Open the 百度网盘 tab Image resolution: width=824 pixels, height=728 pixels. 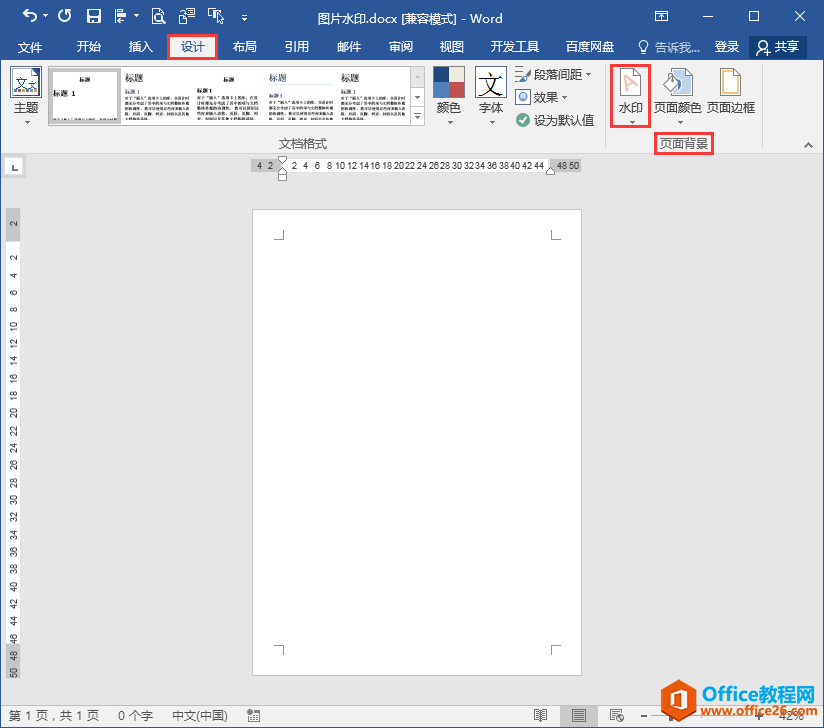(x=590, y=47)
